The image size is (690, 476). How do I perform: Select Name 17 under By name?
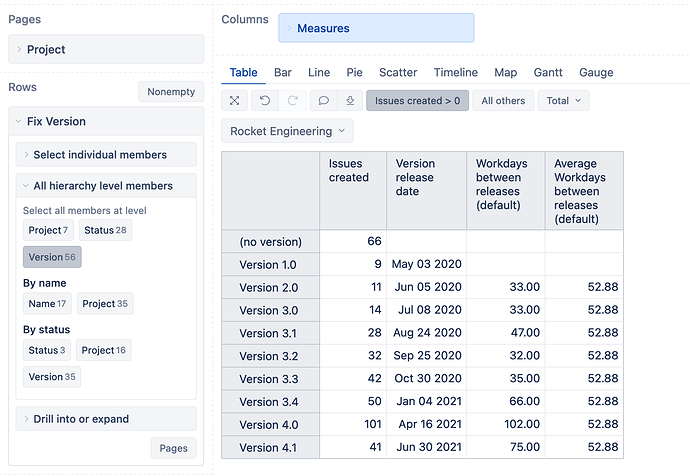(47, 304)
